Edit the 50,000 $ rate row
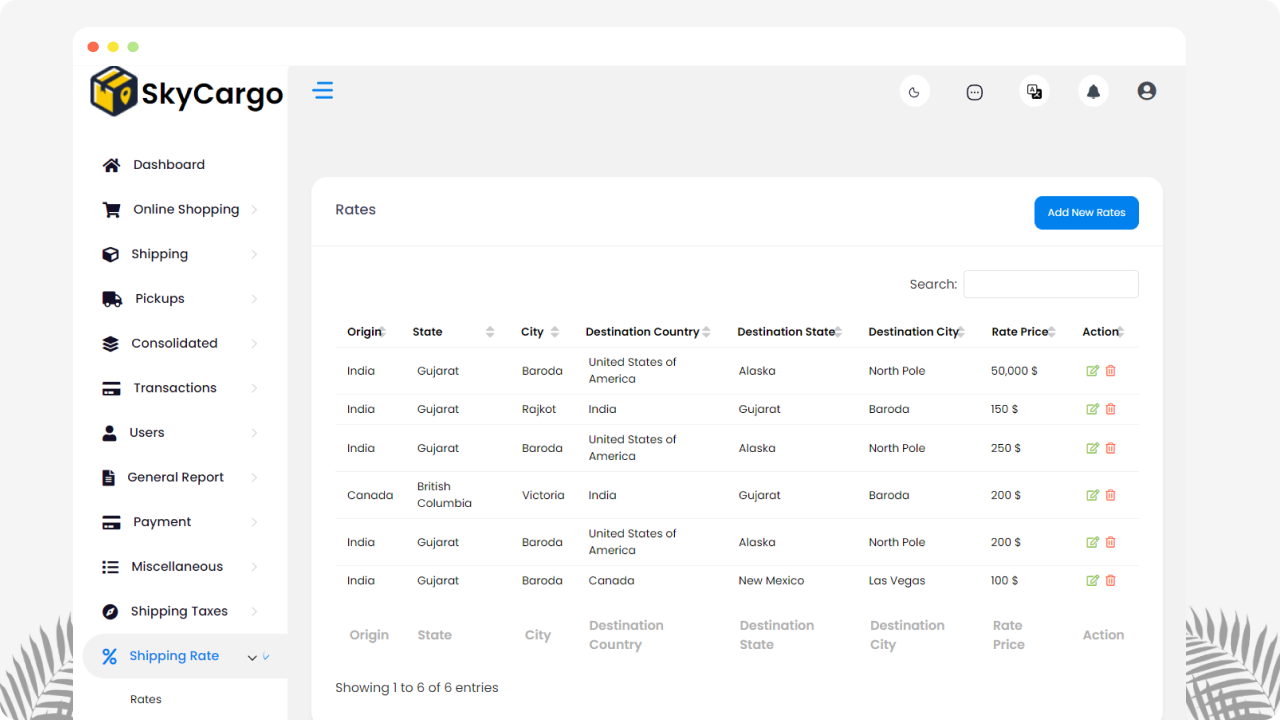 [x=1092, y=371]
